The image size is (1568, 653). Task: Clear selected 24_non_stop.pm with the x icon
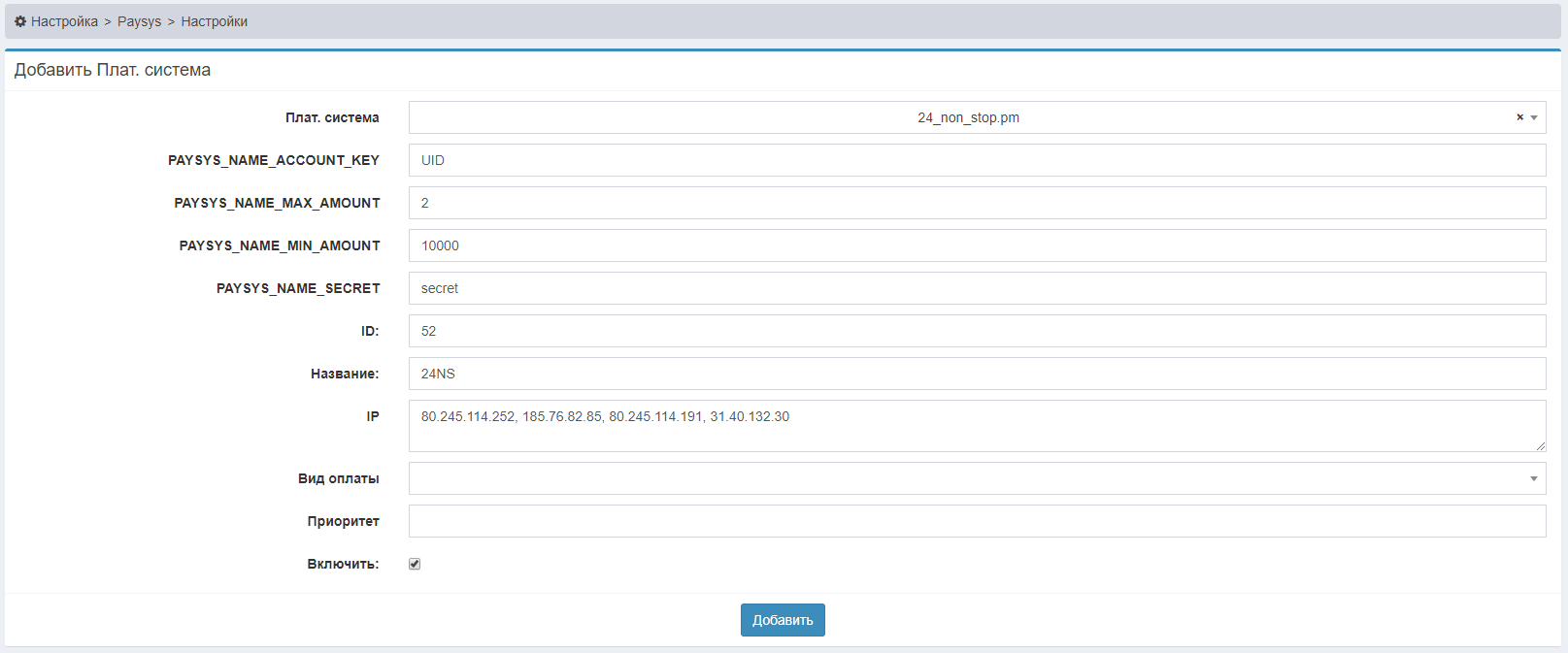tap(1520, 117)
